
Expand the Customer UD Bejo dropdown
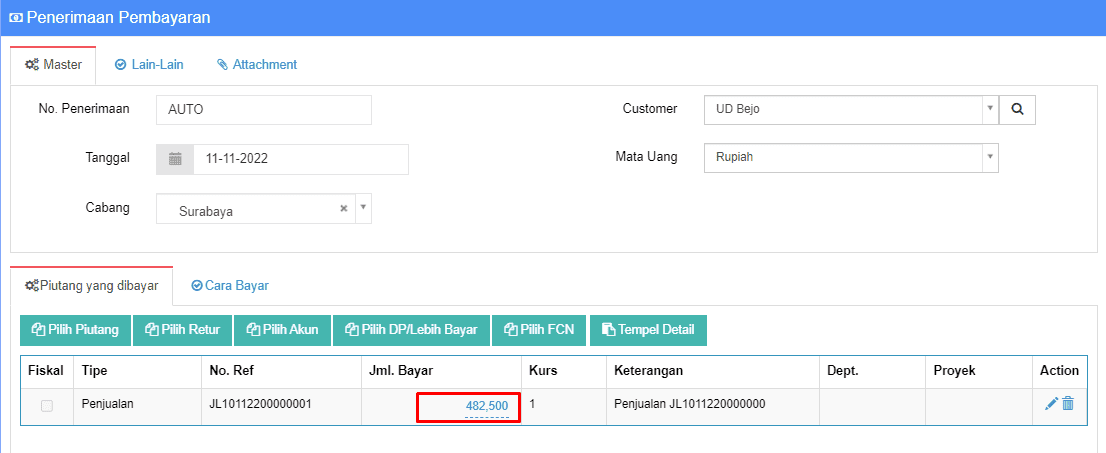click(990, 109)
